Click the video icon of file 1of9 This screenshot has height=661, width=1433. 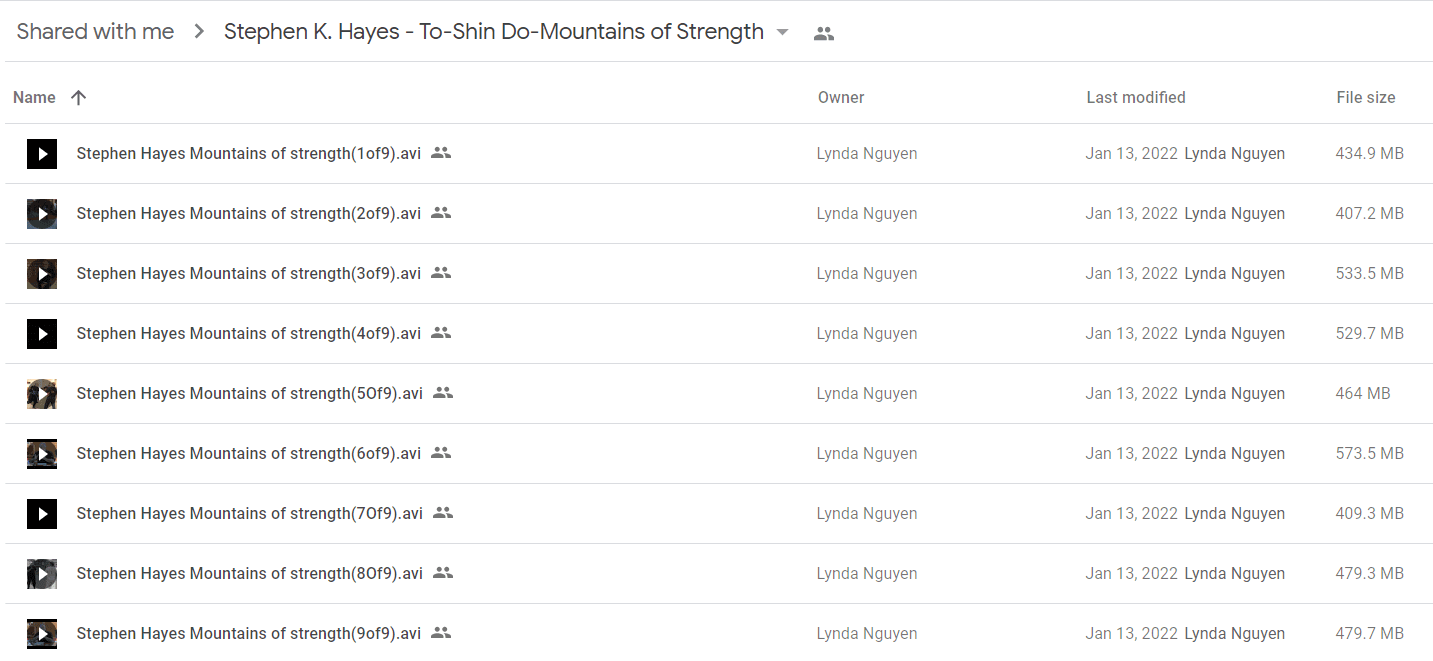tap(42, 154)
